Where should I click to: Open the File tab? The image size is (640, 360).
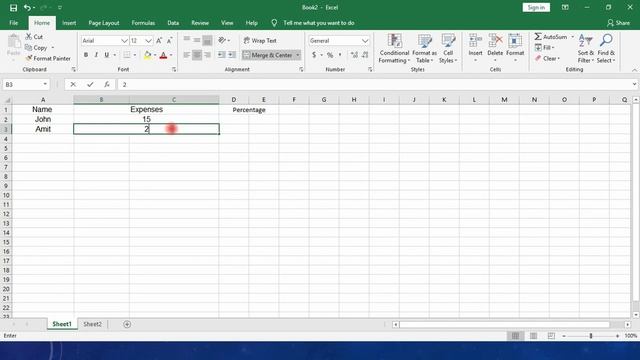[x=13, y=23]
